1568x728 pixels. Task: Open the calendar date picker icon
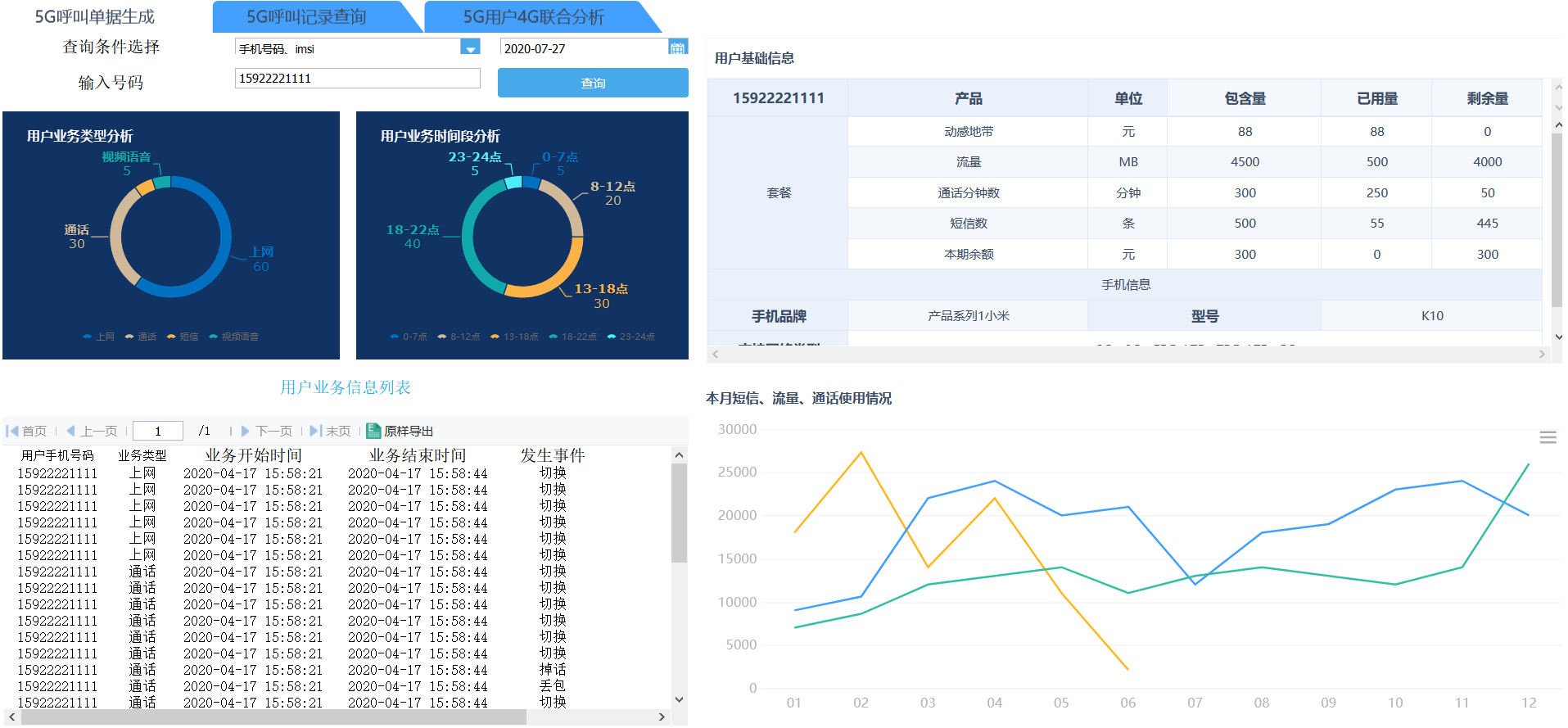pos(677,47)
